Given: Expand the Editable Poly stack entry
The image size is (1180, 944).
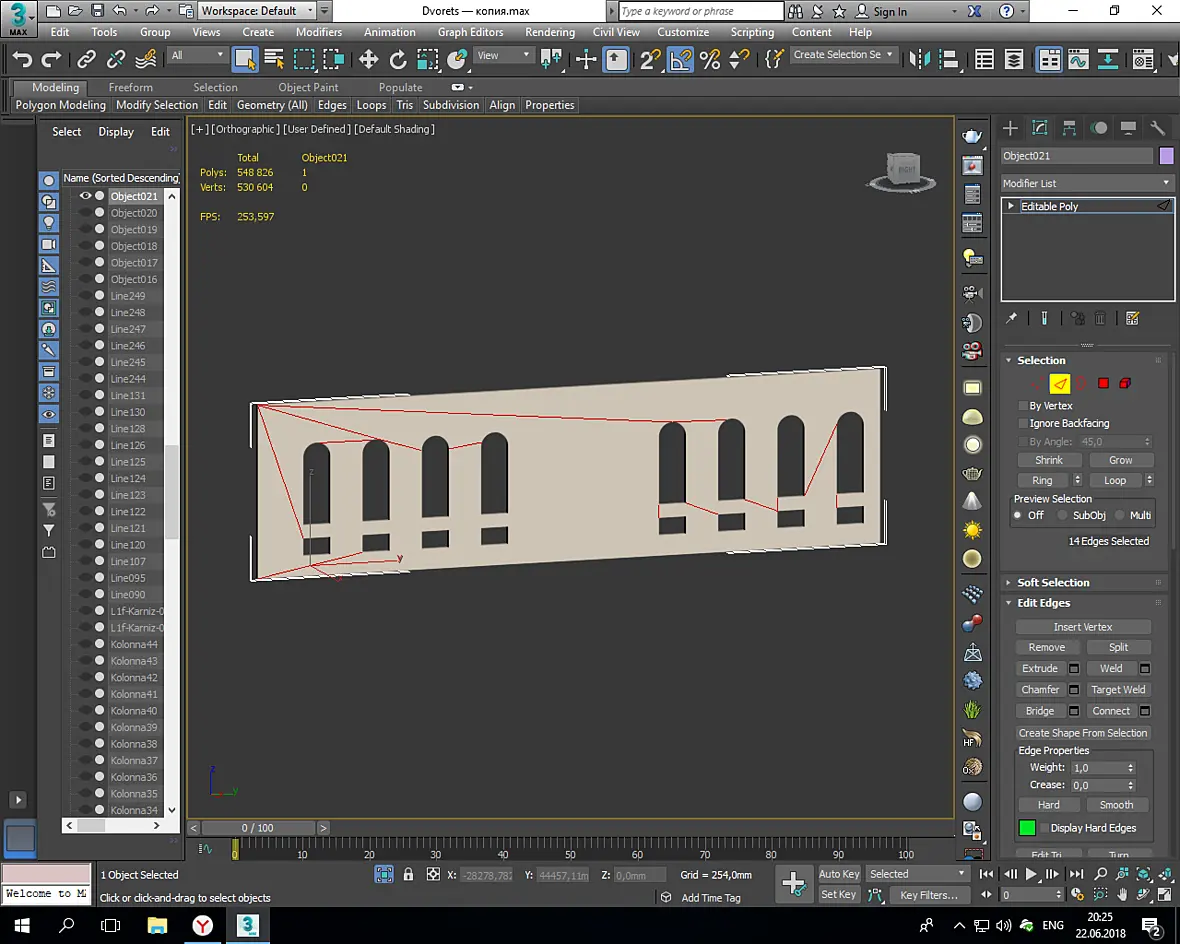Looking at the screenshot, I should coord(1011,206).
